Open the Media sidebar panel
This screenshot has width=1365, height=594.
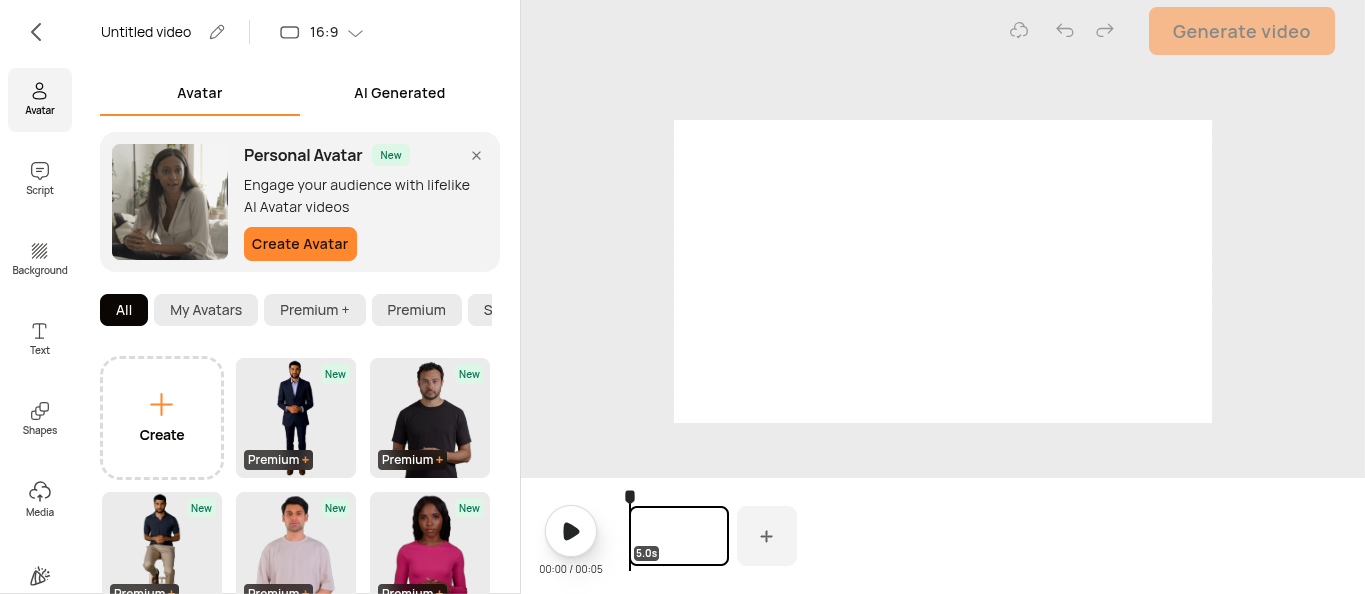[x=40, y=499]
